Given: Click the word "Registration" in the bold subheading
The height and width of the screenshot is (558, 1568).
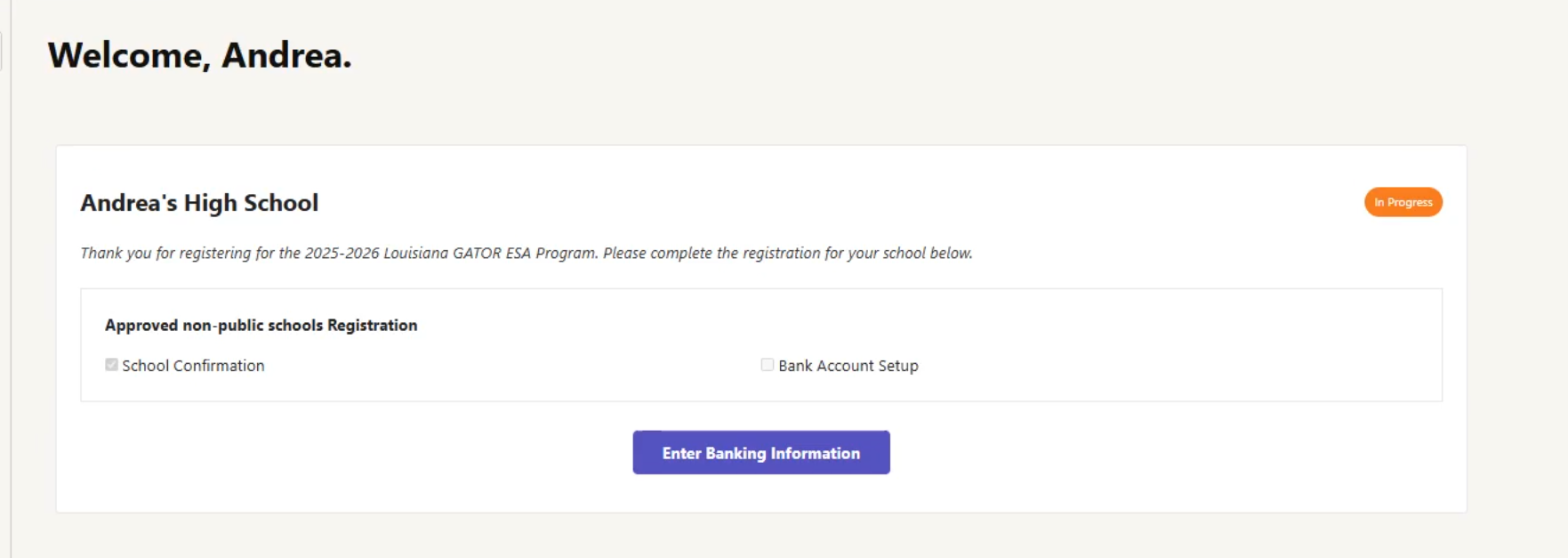Looking at the screenshot, I should (x=372, y=326).
